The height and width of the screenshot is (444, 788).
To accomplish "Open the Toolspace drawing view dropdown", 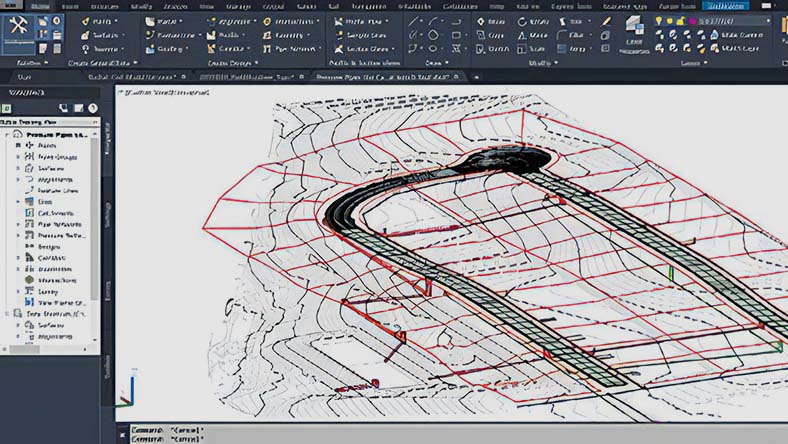I will pyautogui.click(x=49, y=122).
